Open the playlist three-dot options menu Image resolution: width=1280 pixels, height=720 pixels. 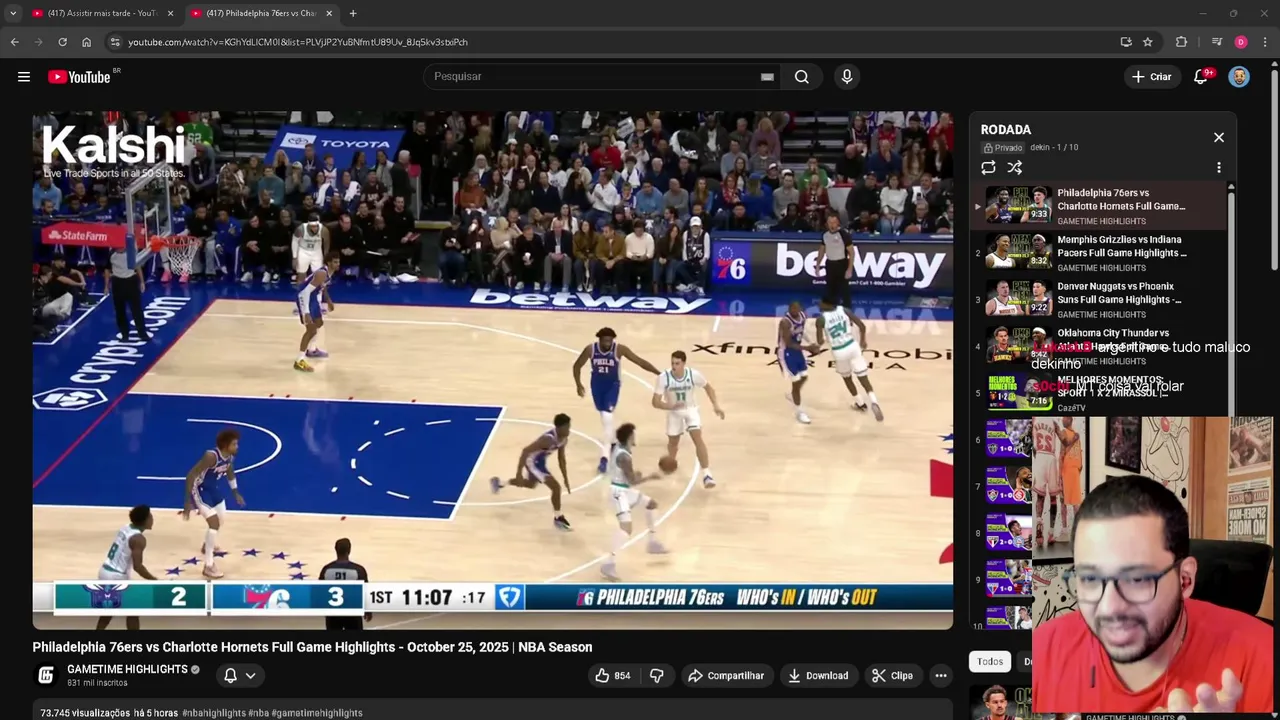pyautogui.click(x=1219, y=168)
